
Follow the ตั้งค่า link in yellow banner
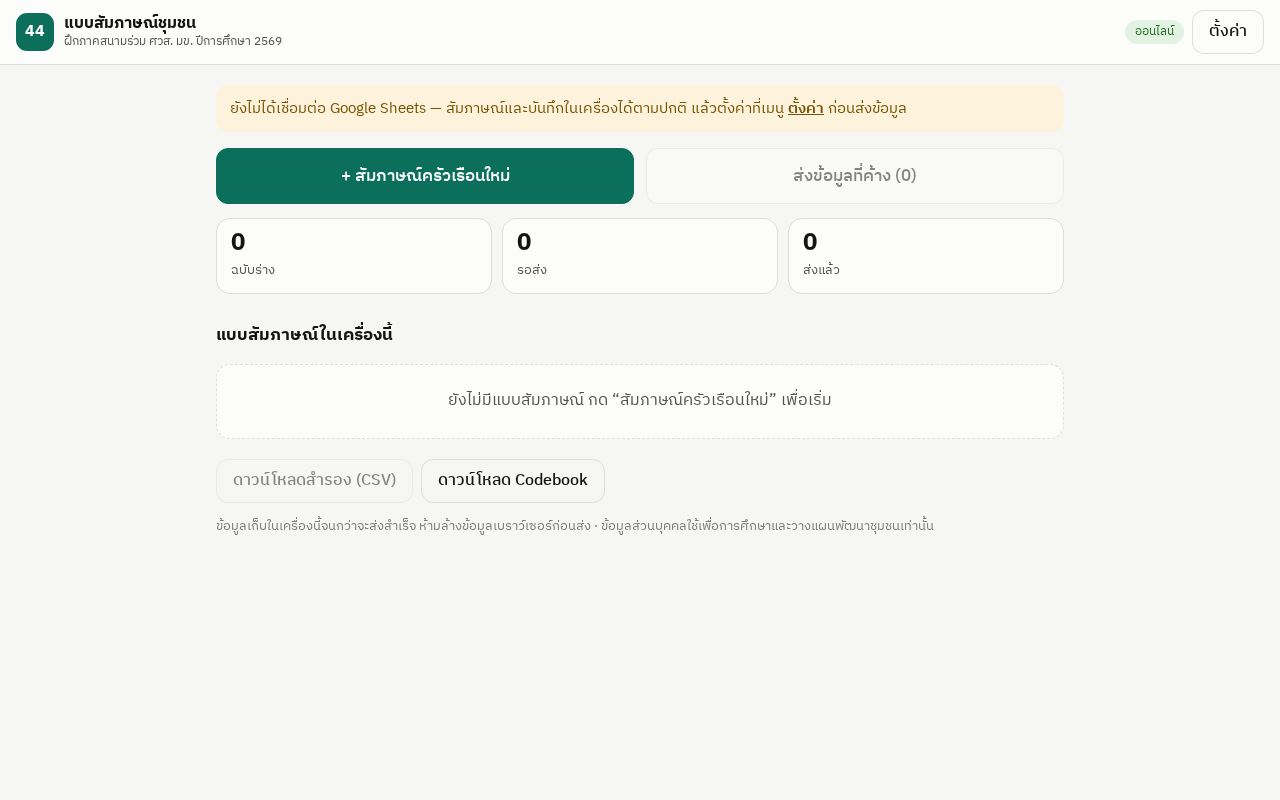coord(806,108)
